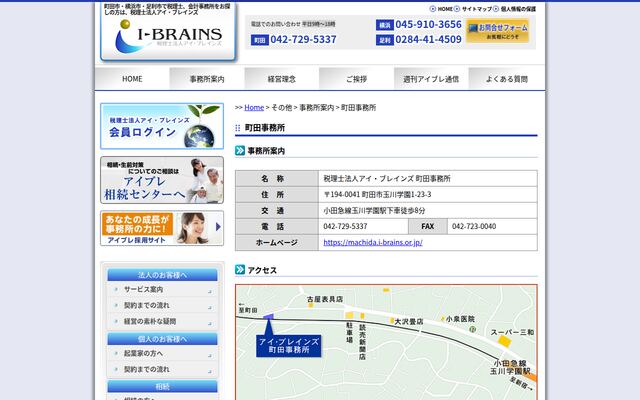Image resolution: width=640 pixels, height=400 pixels.
Task: Click the table phone number 042-729-5337
Action: point(345,226)
